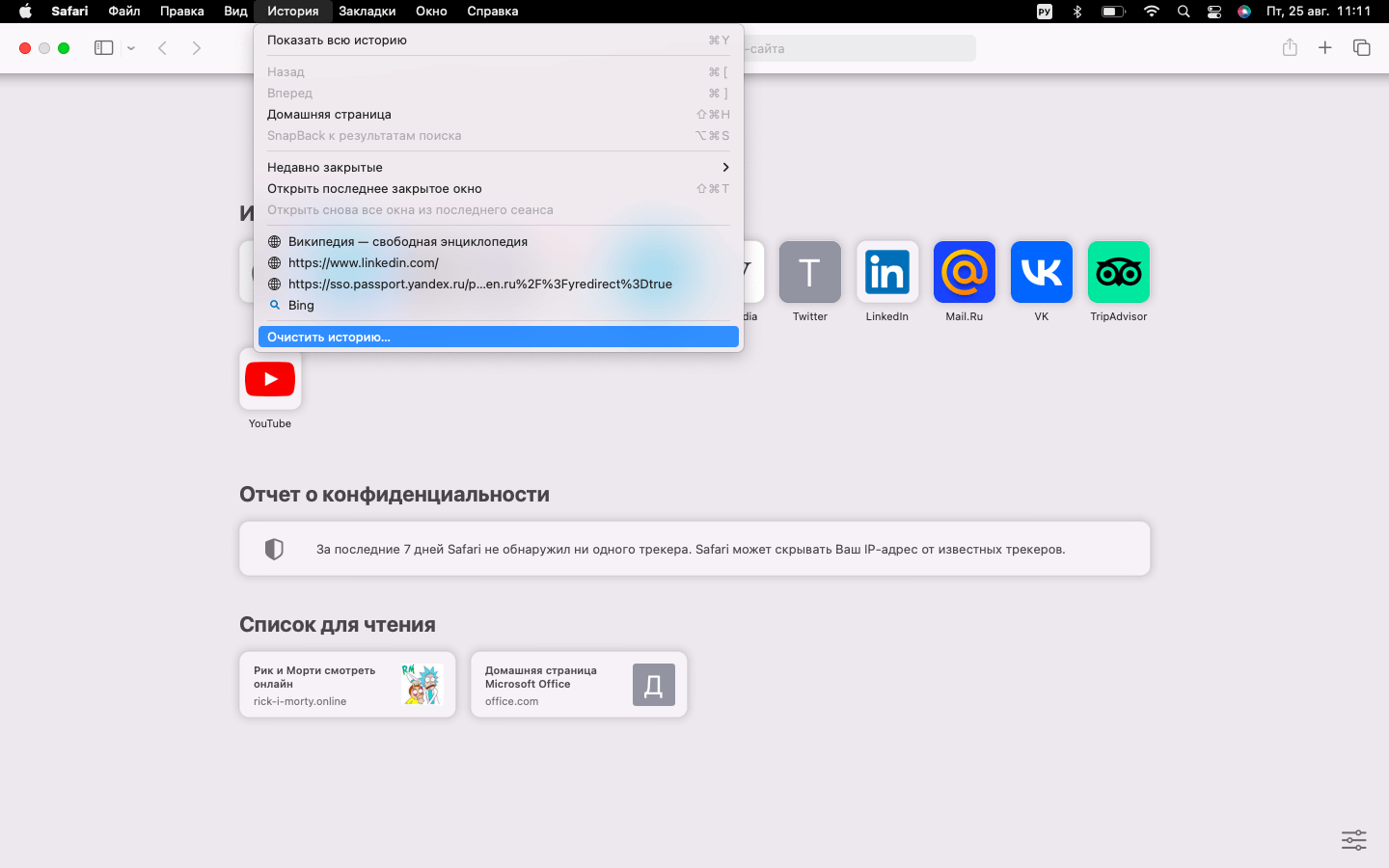Open the YouTube favorite tile
Screen dimensions: 1389x868
pyautogui.click(x=270, y=379)
